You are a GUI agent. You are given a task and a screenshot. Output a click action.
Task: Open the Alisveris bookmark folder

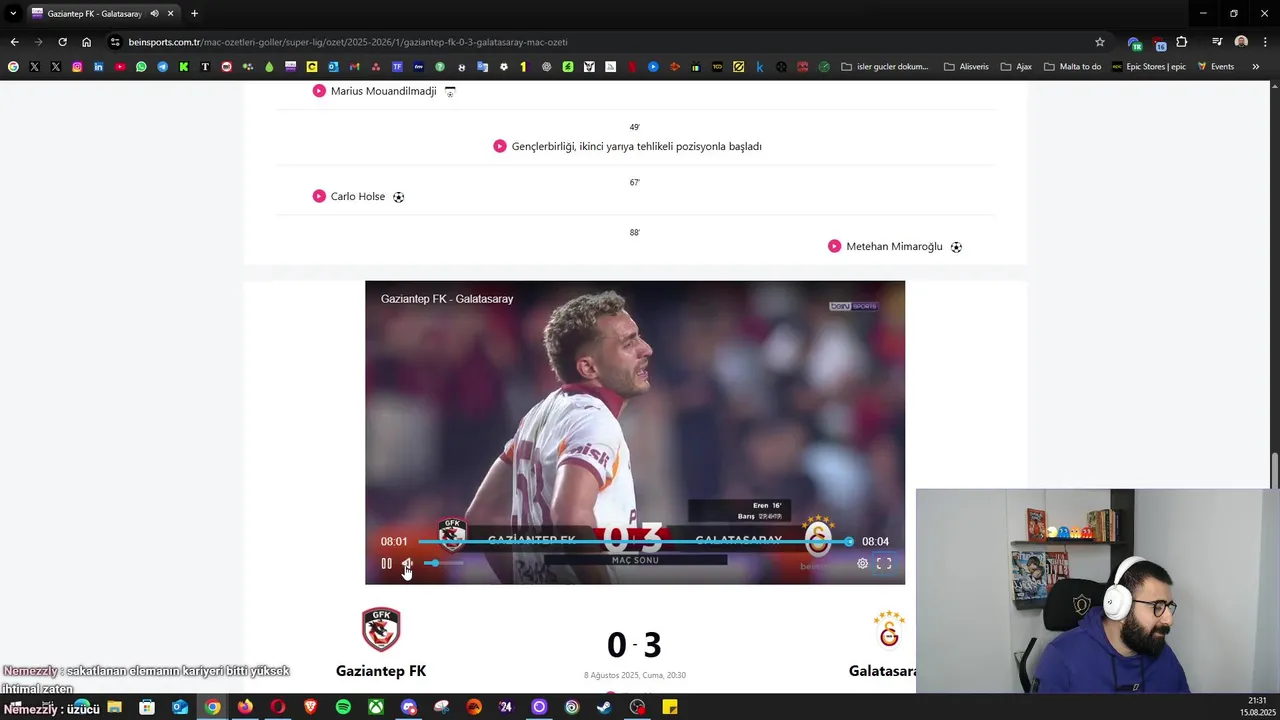966,67
